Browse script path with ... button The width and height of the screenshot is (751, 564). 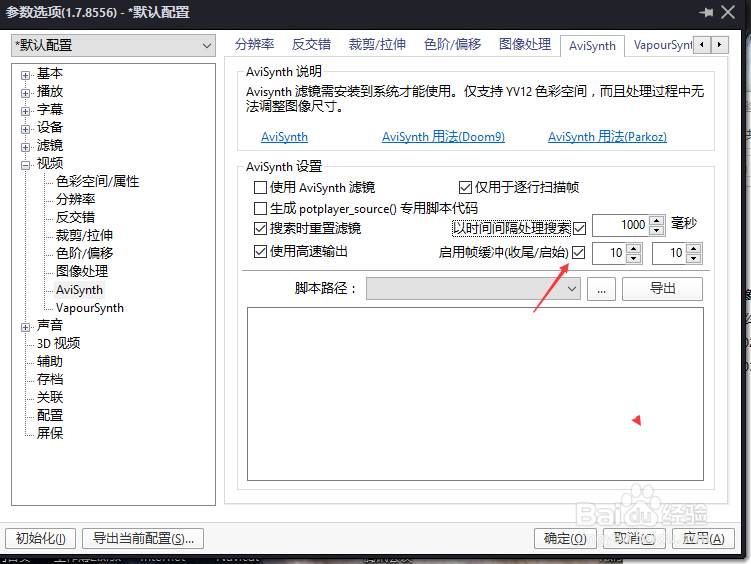click(602, 289)
